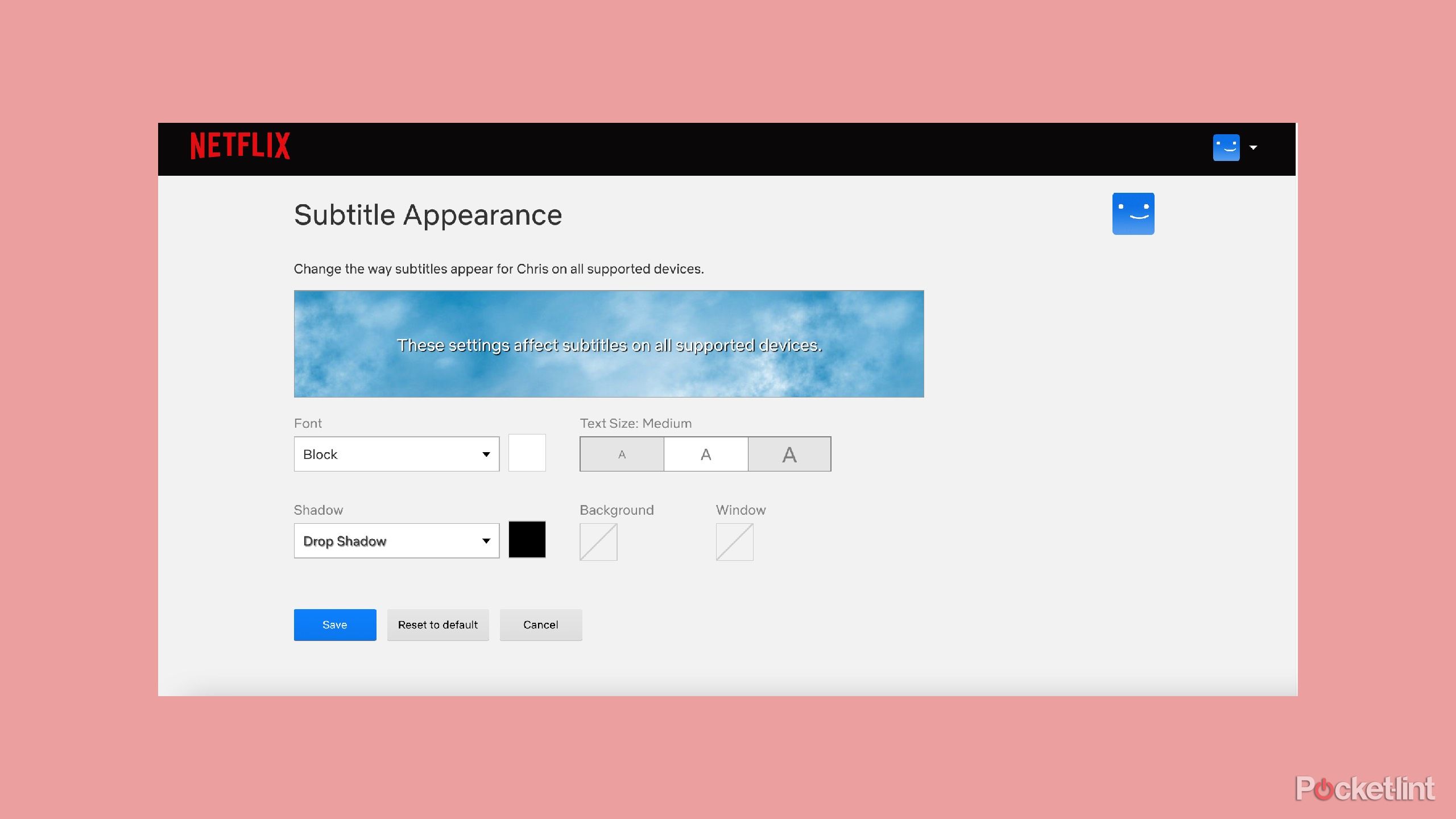Image resolution: width=1456 pixels, height=819 pixels.
Task: Click the preview subtitle sample text
Action: 609,345
